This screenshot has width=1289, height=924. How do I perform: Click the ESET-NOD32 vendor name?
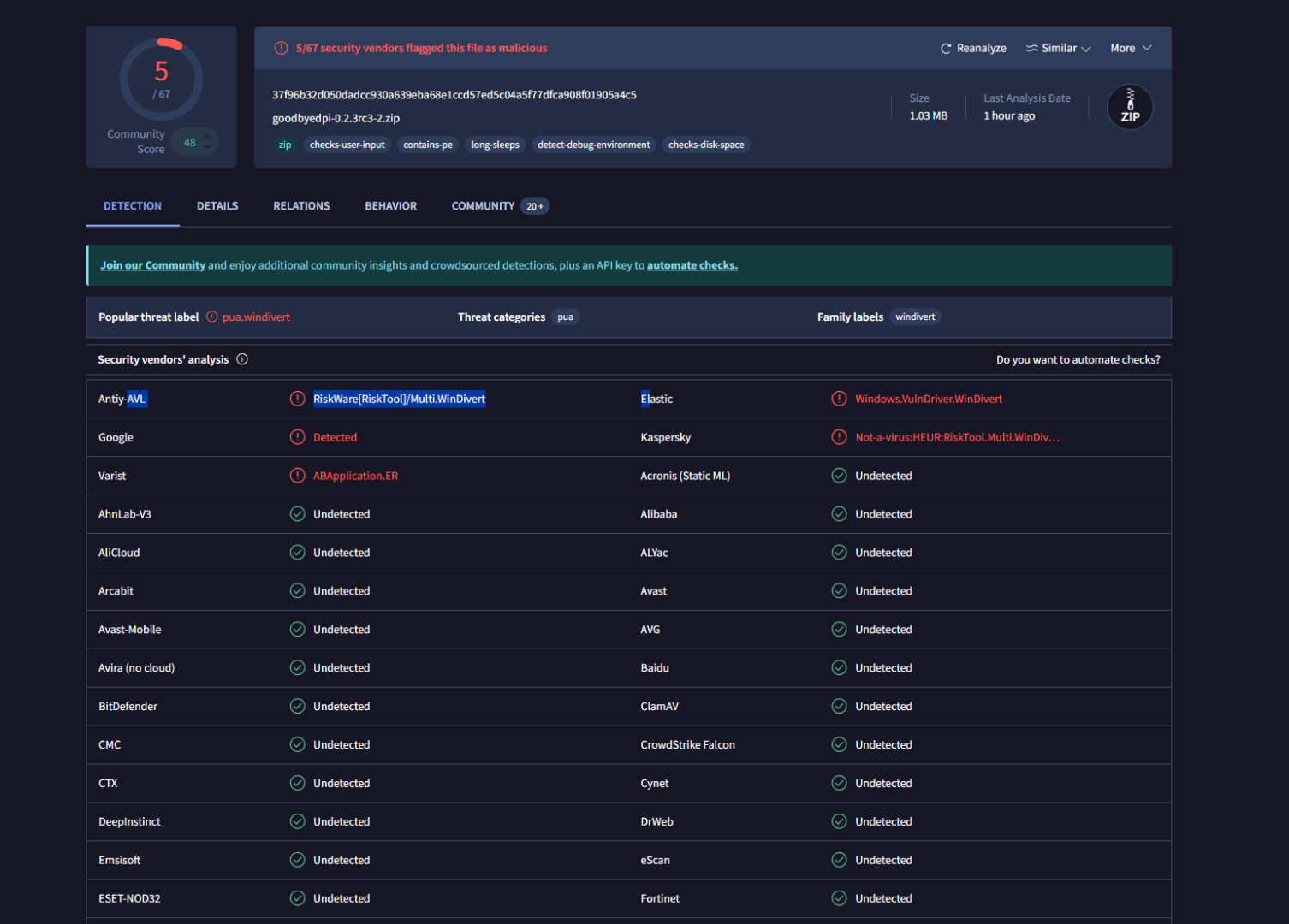(x=129, y=898)
